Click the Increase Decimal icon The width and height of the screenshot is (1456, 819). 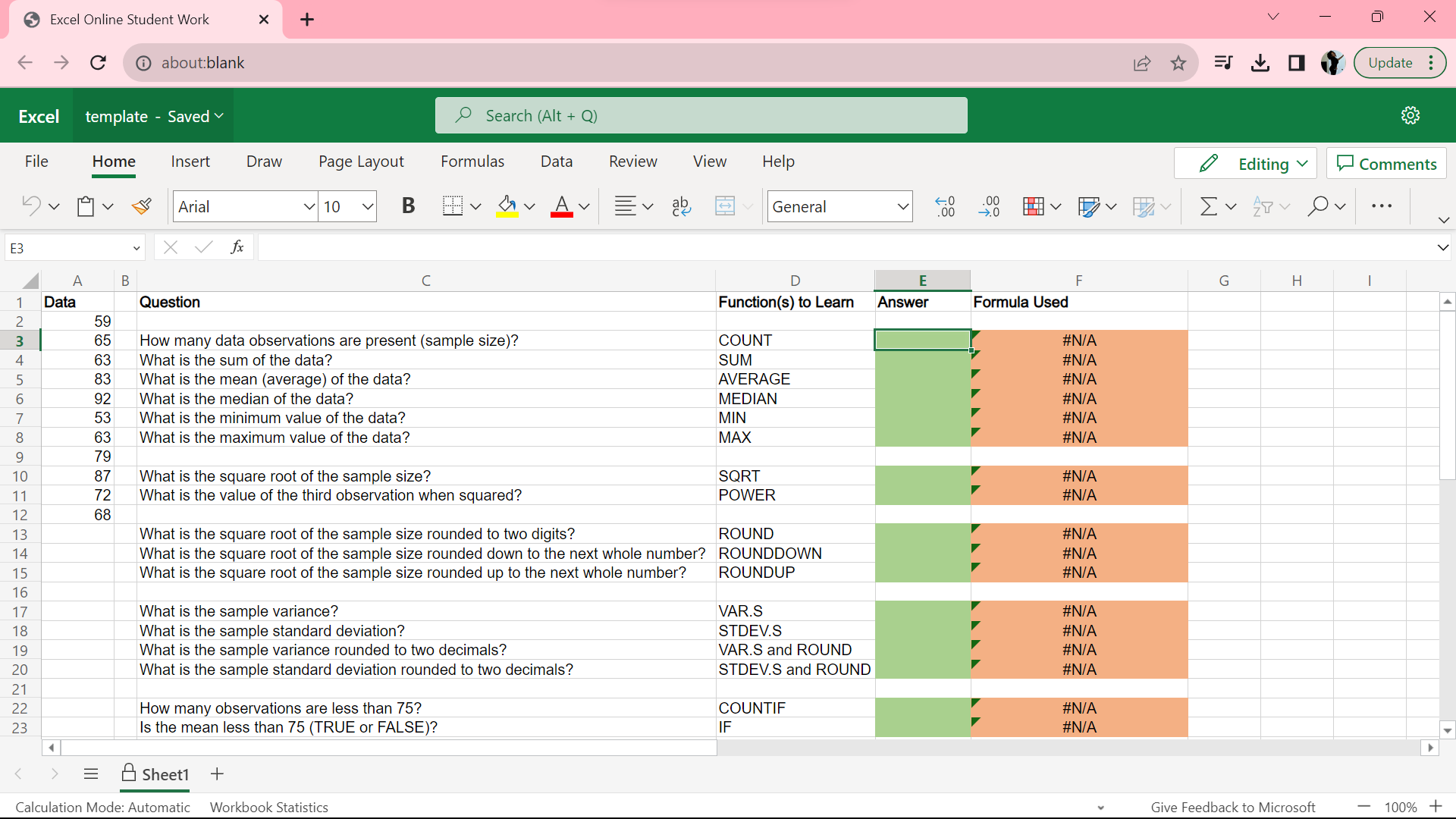coord(945,206)
